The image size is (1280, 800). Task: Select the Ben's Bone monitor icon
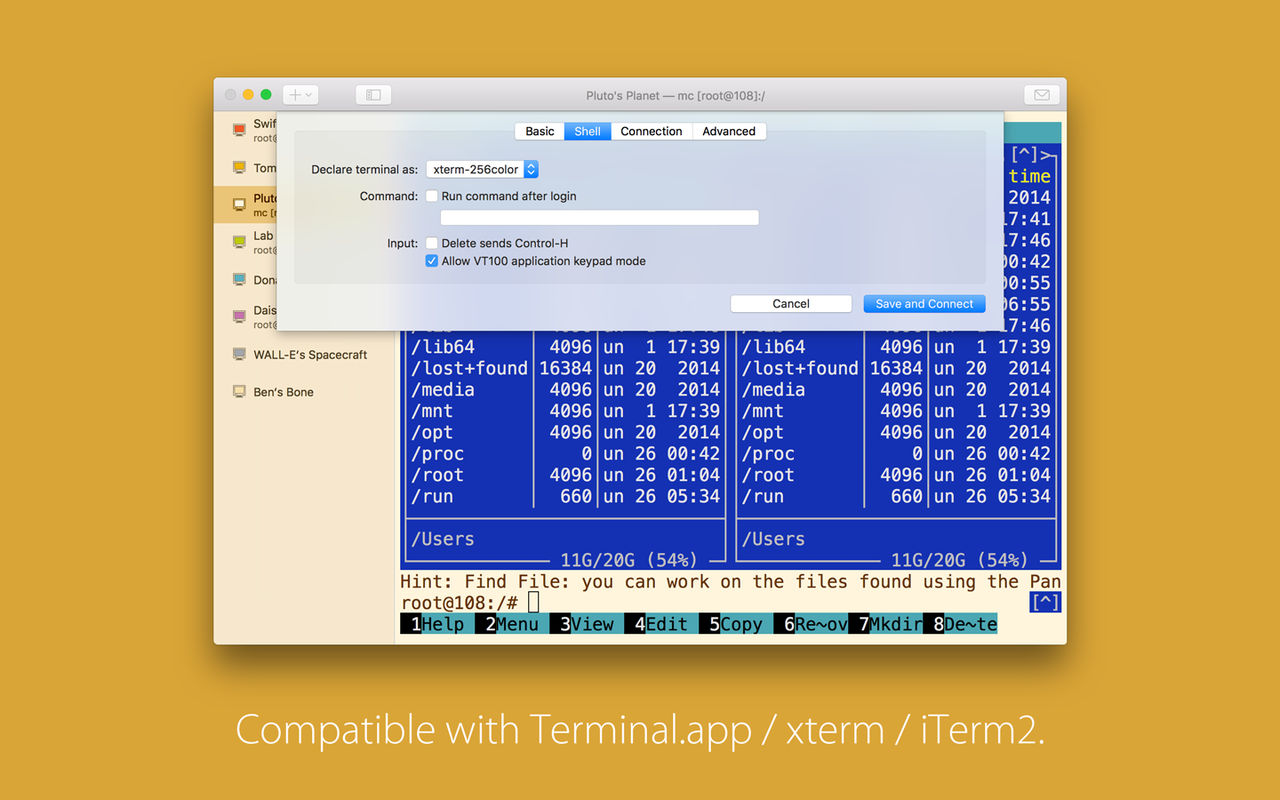pyautogui.click(x=239, y=391)
